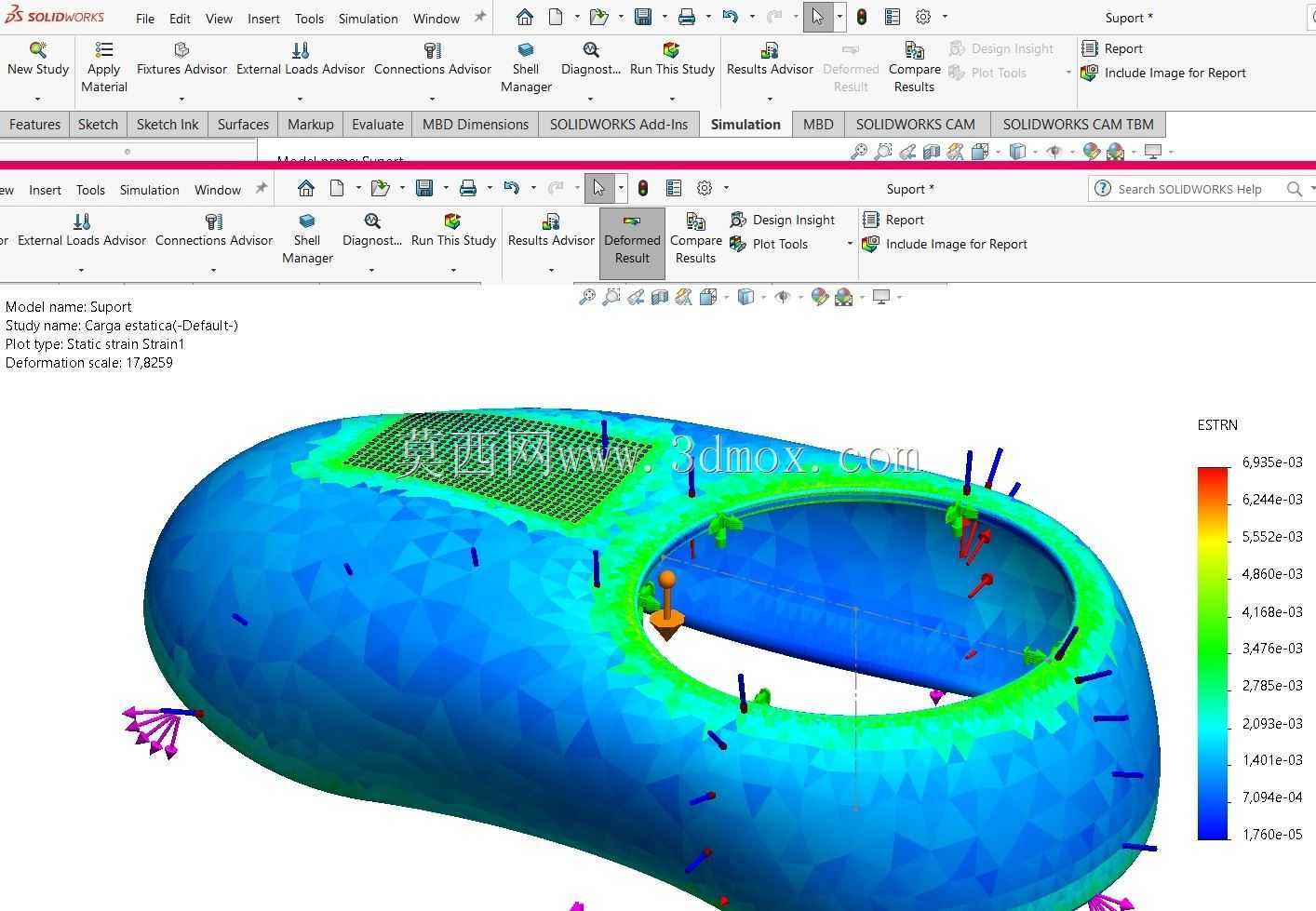
Task: Click the Print icon in the lower toolbar
Action: [468, 189]
